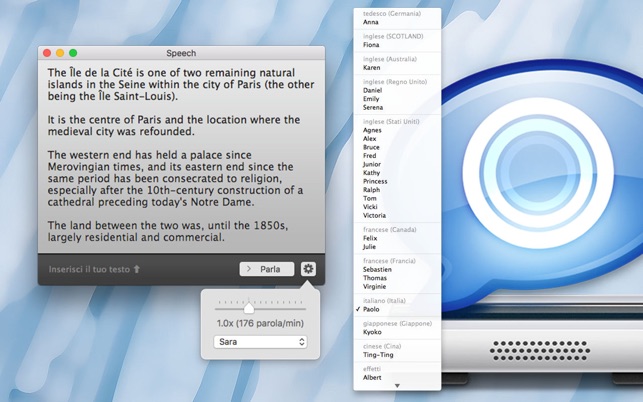
Task: Click the down arrow at menu bottom
Action: [x=397, y=386]
